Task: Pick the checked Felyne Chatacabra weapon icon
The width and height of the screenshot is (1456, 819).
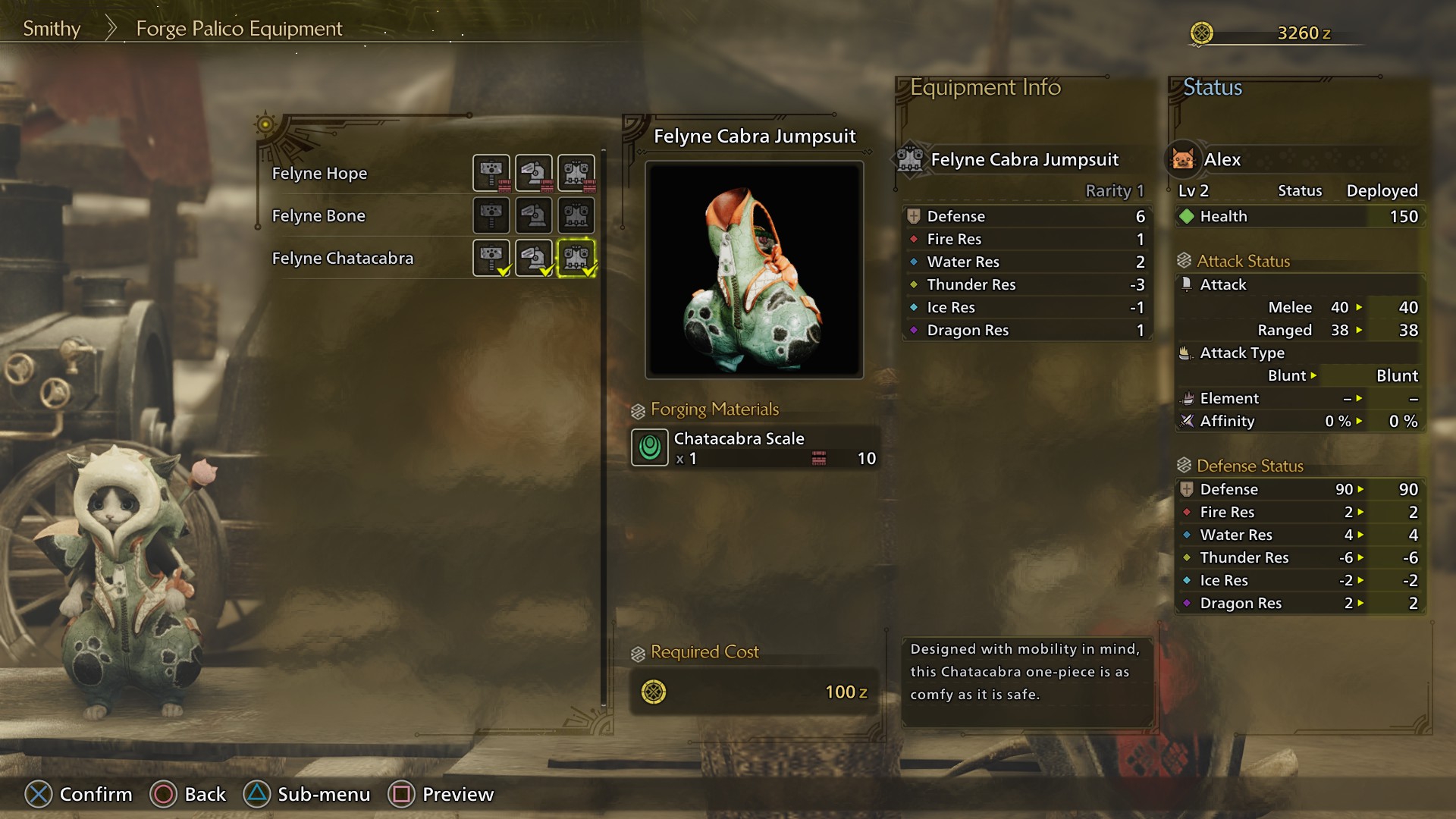Action: 491,258
